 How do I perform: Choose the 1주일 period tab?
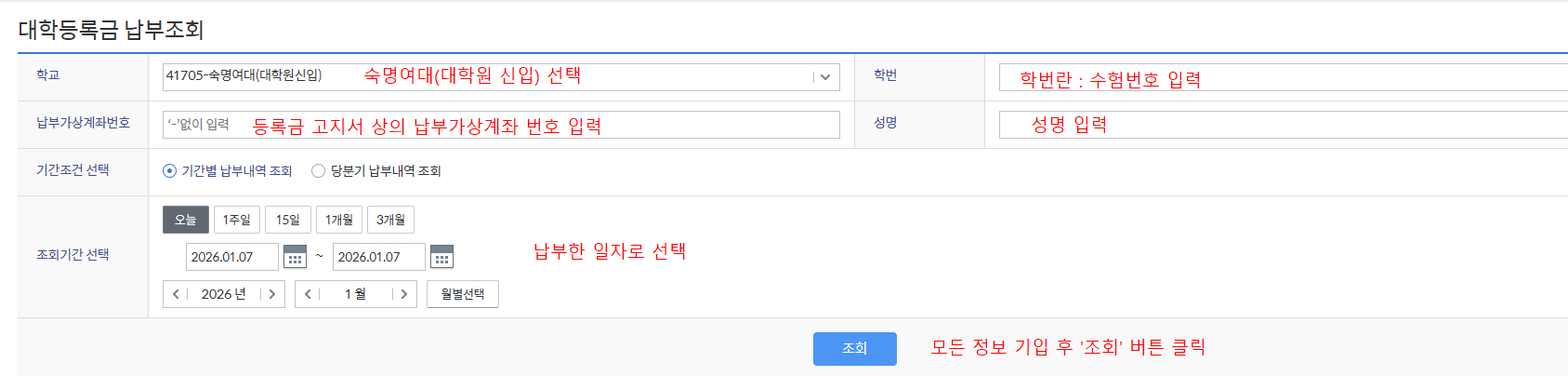(236, 220)
